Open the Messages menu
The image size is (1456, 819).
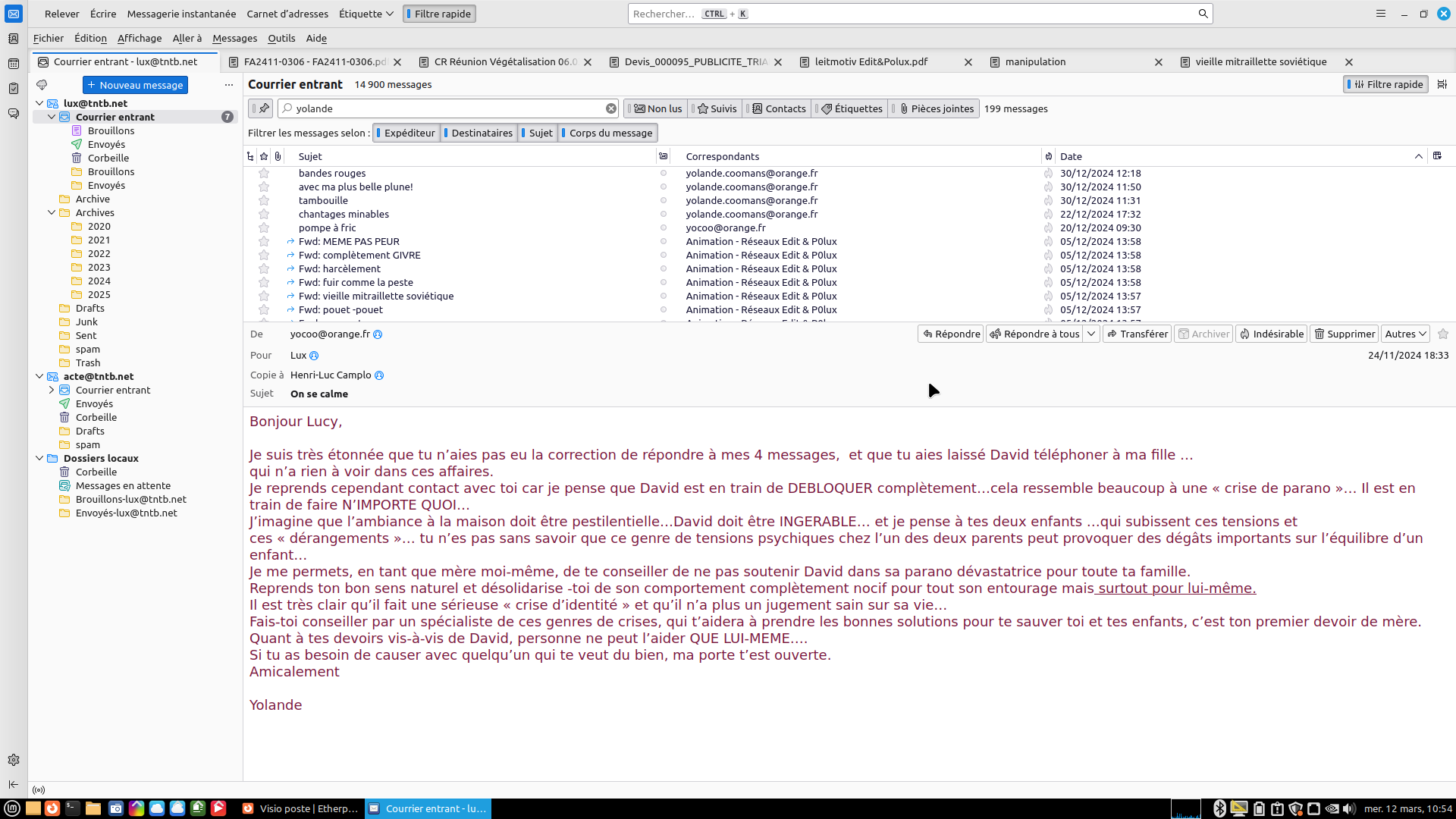click(234, 38)
